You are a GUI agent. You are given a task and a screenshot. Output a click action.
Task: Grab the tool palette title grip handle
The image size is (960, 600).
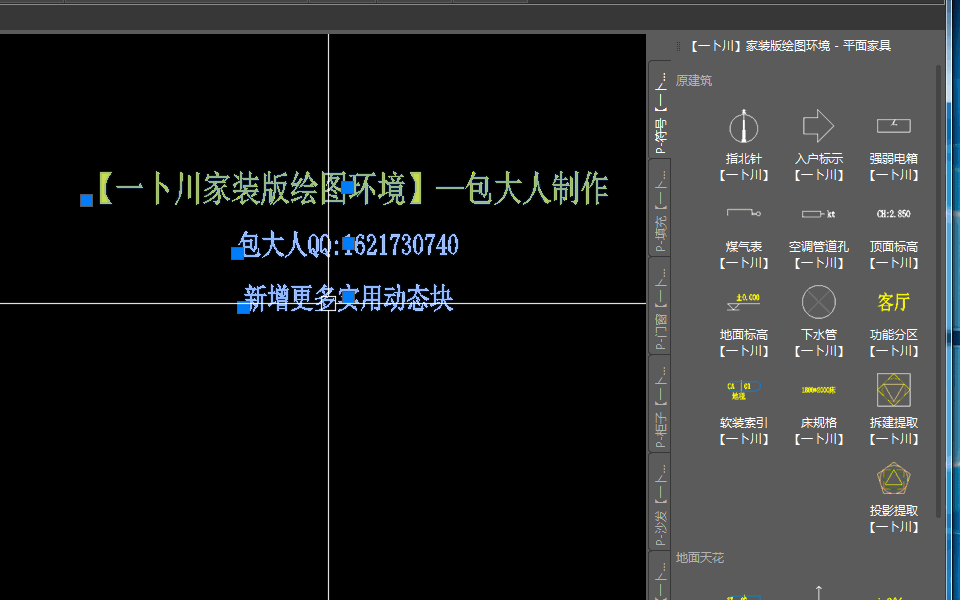[678, 46]
